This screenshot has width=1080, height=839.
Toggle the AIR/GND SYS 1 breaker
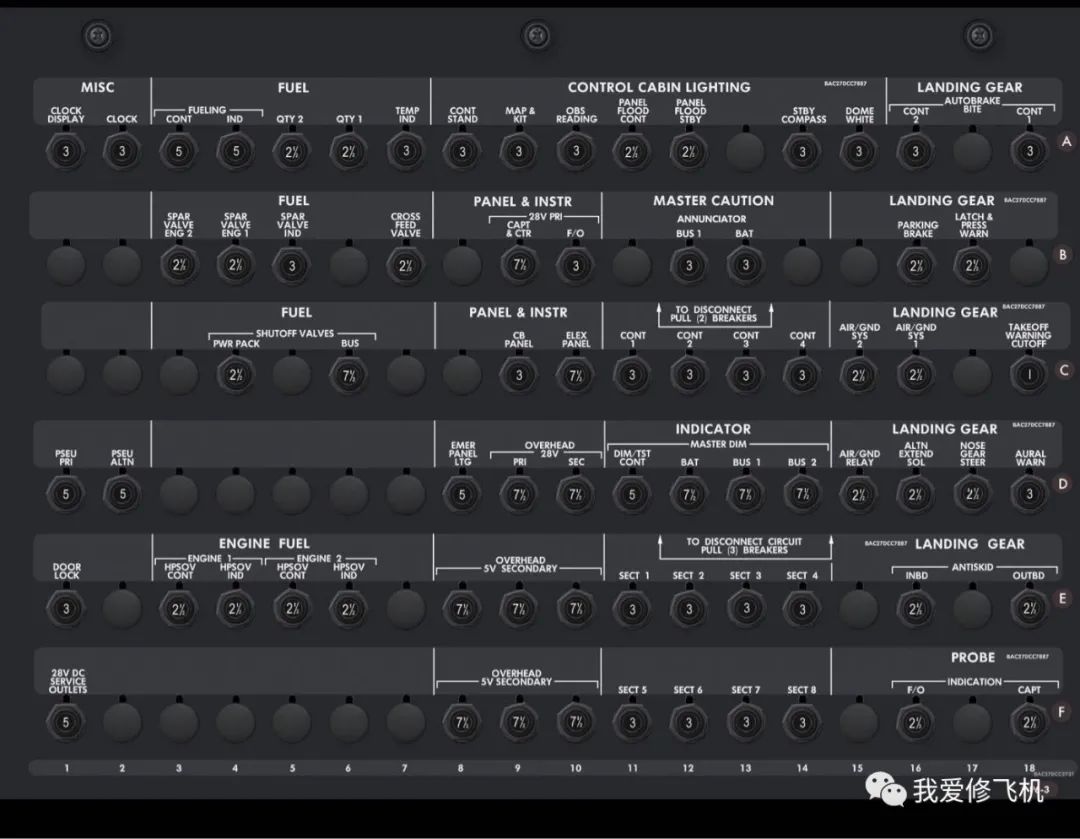coord(915,375)
